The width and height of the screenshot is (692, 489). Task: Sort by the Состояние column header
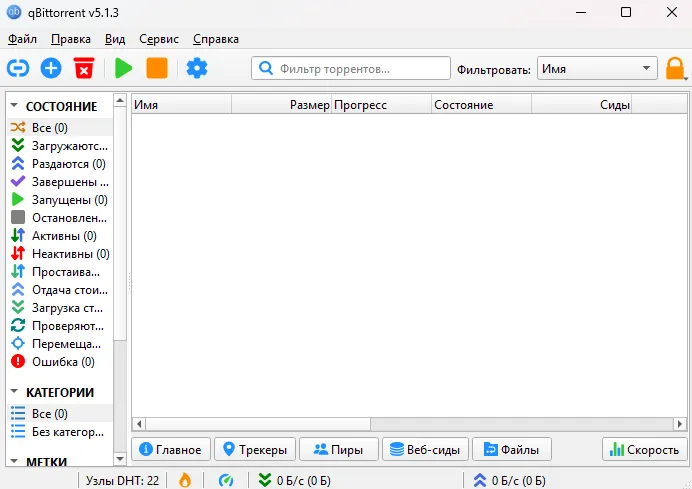pos(481,105)
